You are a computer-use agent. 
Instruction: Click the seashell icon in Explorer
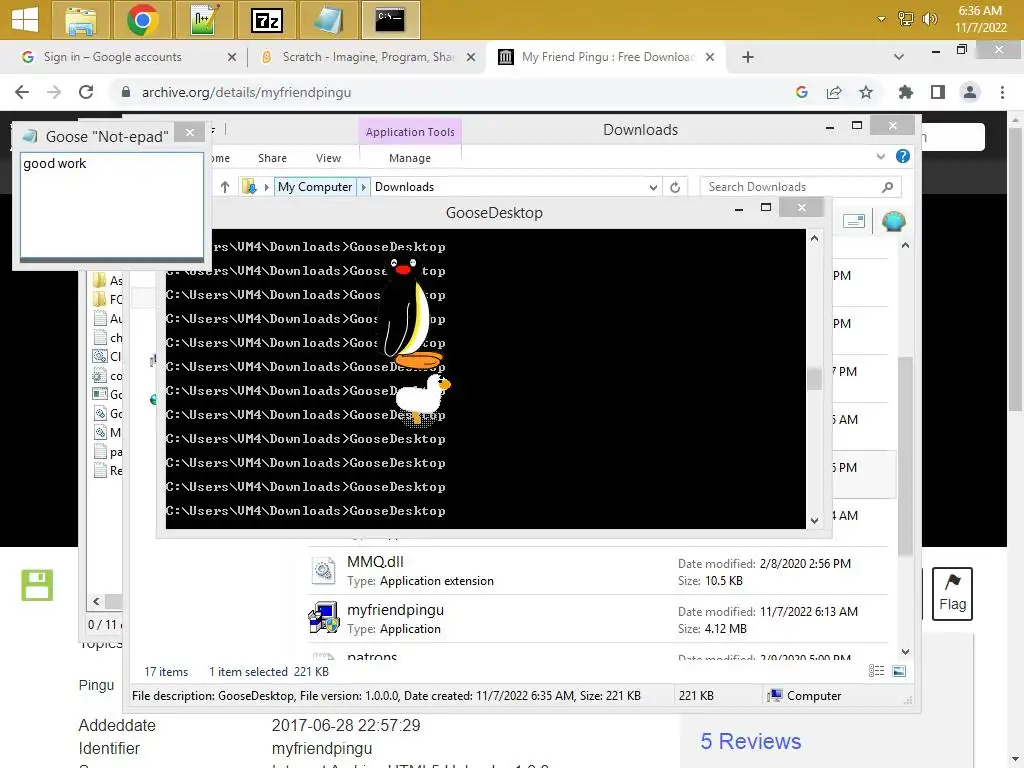click(x=893, y=221)
